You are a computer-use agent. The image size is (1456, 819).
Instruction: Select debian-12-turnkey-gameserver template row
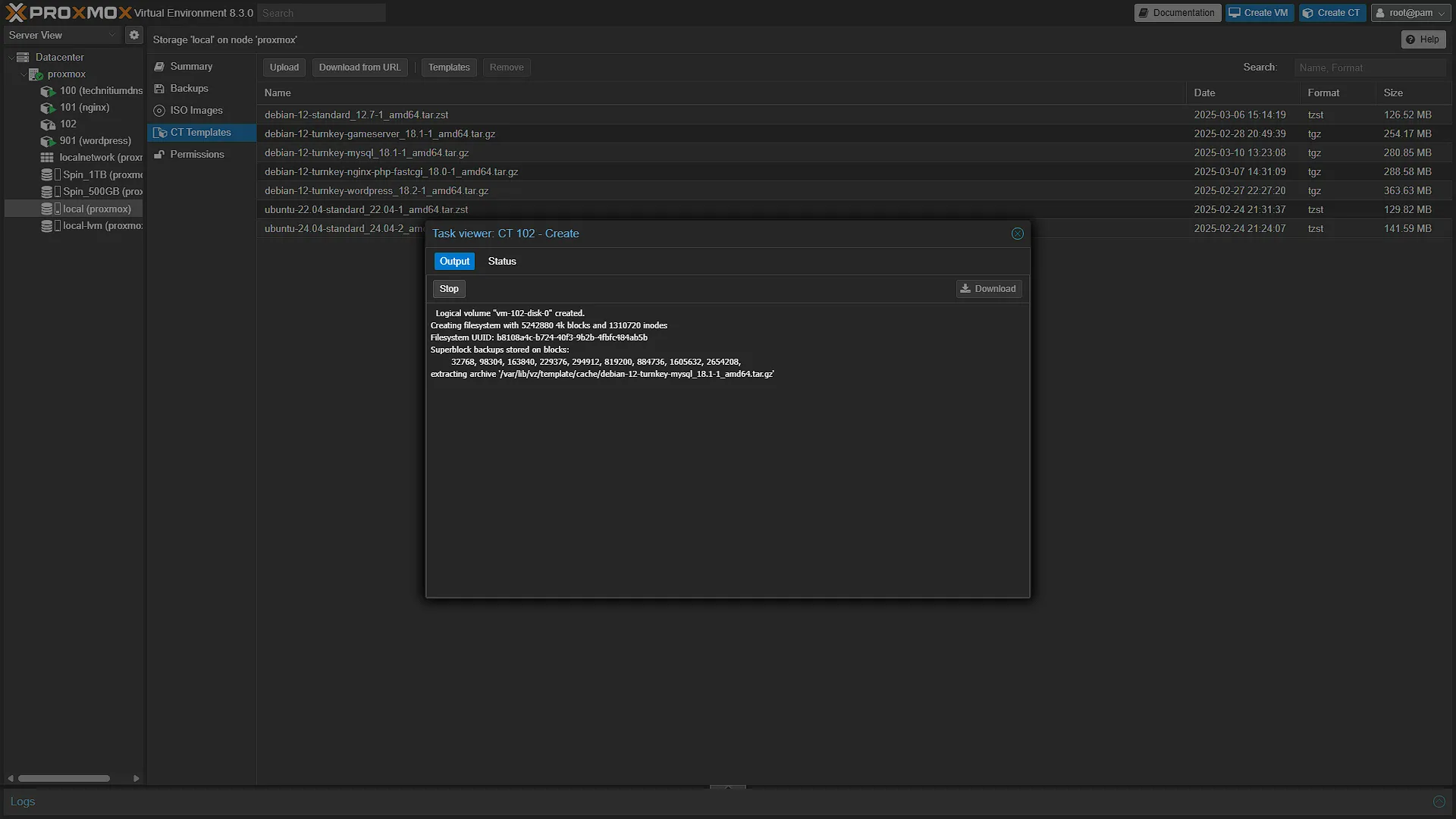click(854, 134)
